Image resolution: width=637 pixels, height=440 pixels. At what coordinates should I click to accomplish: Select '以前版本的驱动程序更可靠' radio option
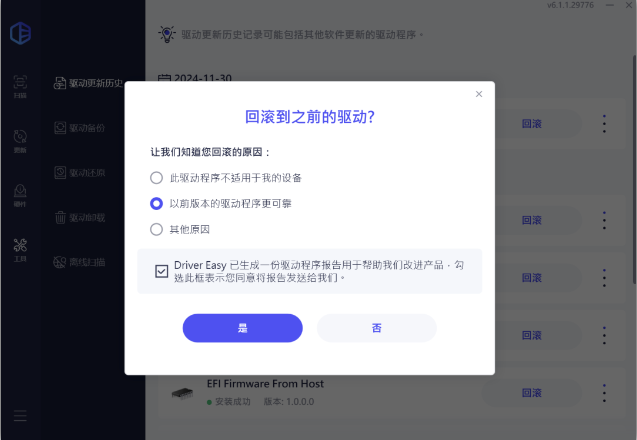click(x=156, y=203)
